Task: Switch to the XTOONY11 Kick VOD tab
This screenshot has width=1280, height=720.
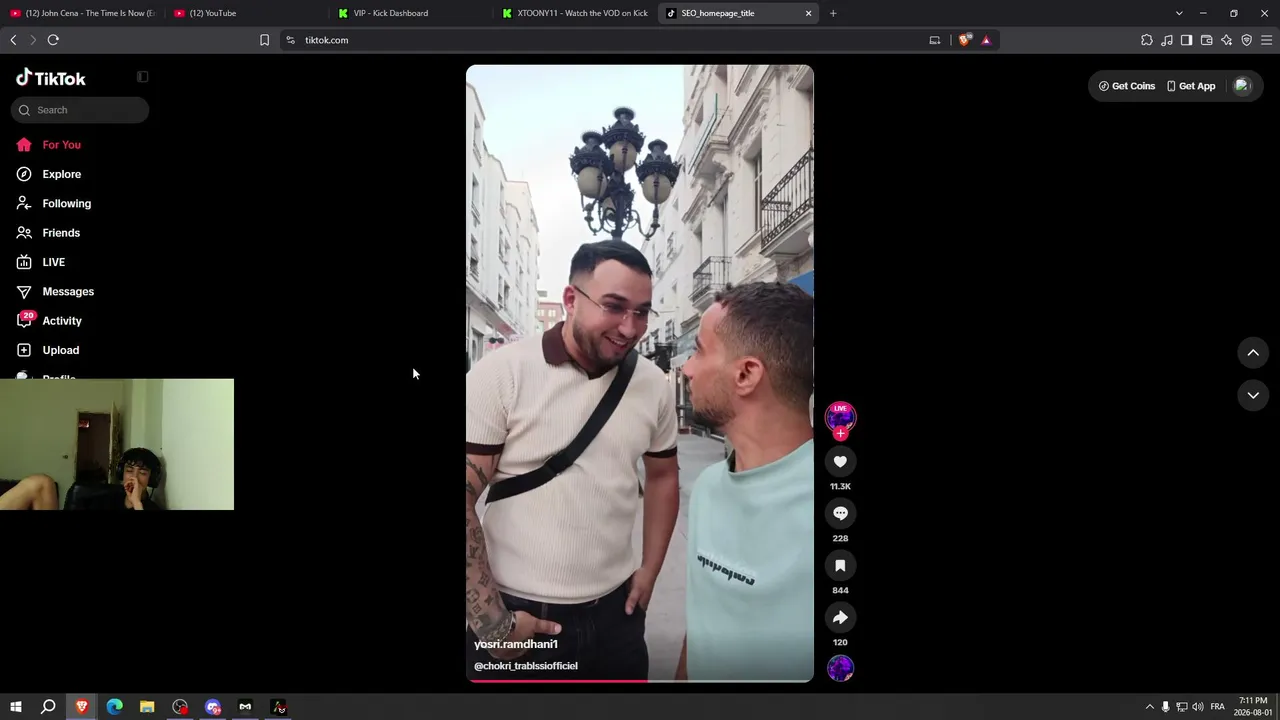Action: 575,13
